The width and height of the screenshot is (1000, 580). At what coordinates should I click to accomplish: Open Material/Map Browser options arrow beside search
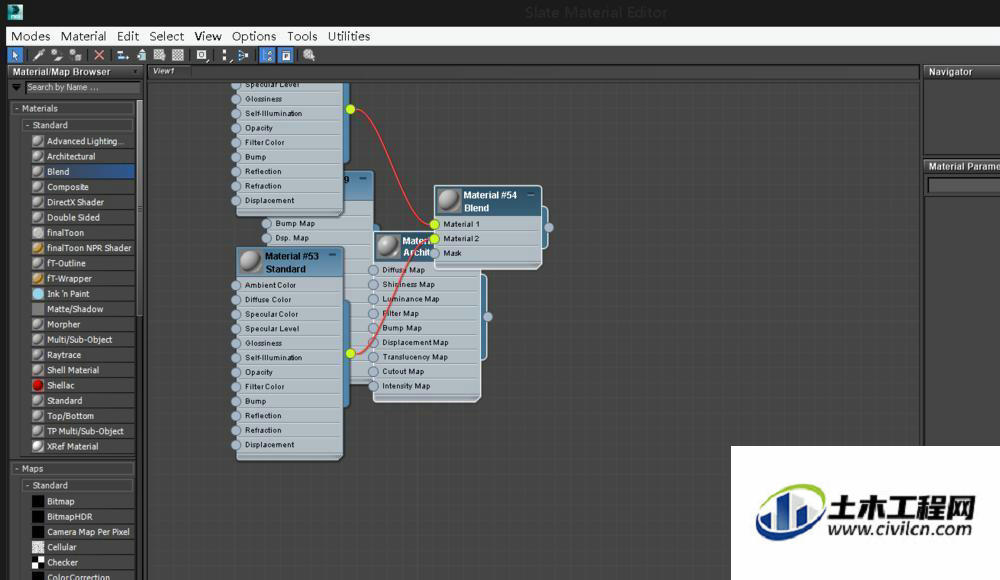[17, 87]
